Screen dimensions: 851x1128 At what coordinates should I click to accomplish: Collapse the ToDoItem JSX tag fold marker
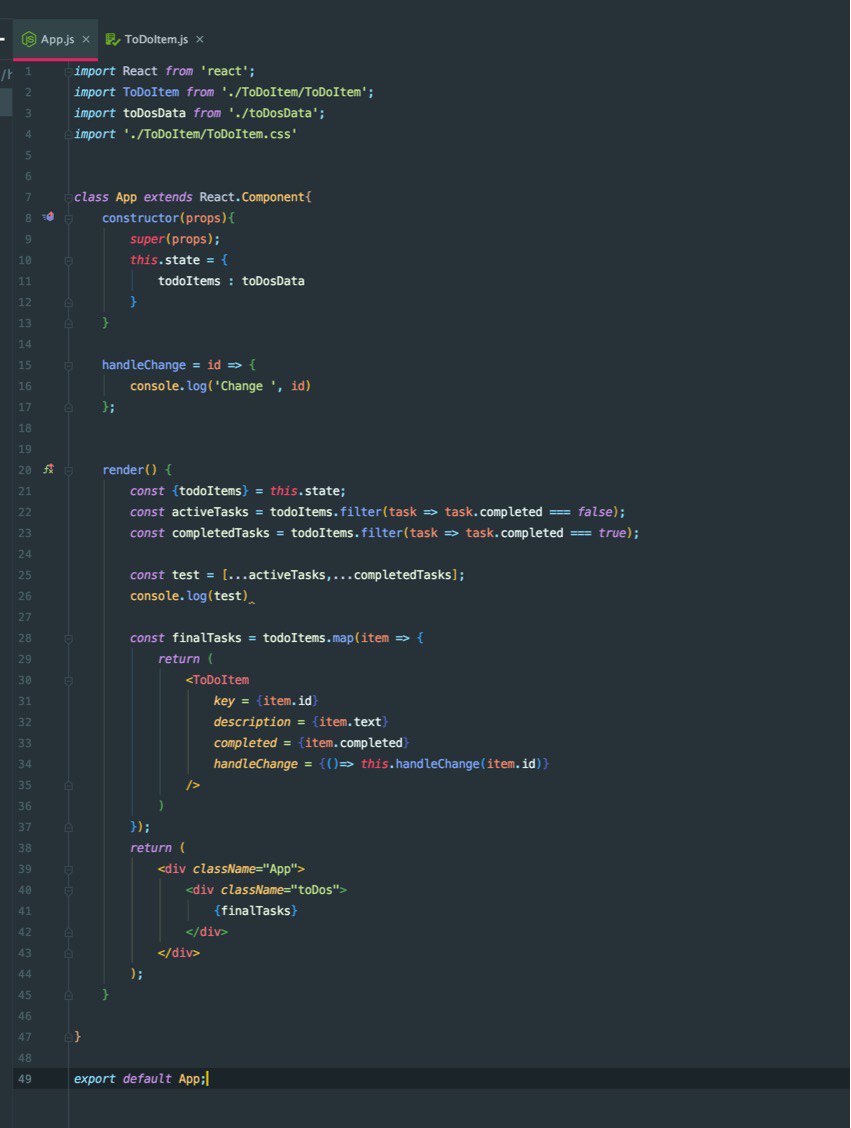coord(68,681)
